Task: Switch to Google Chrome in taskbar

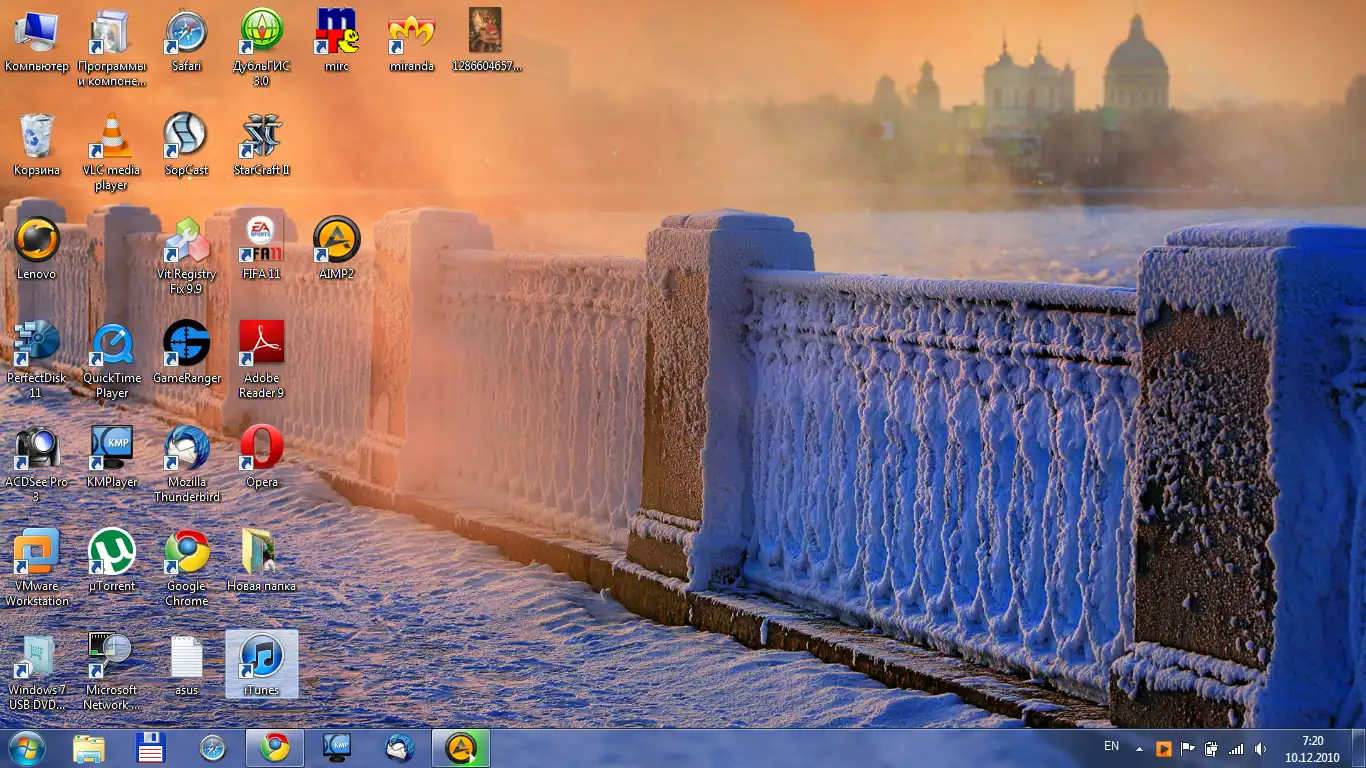Action: pyautogui.click(x=275, y=747)
